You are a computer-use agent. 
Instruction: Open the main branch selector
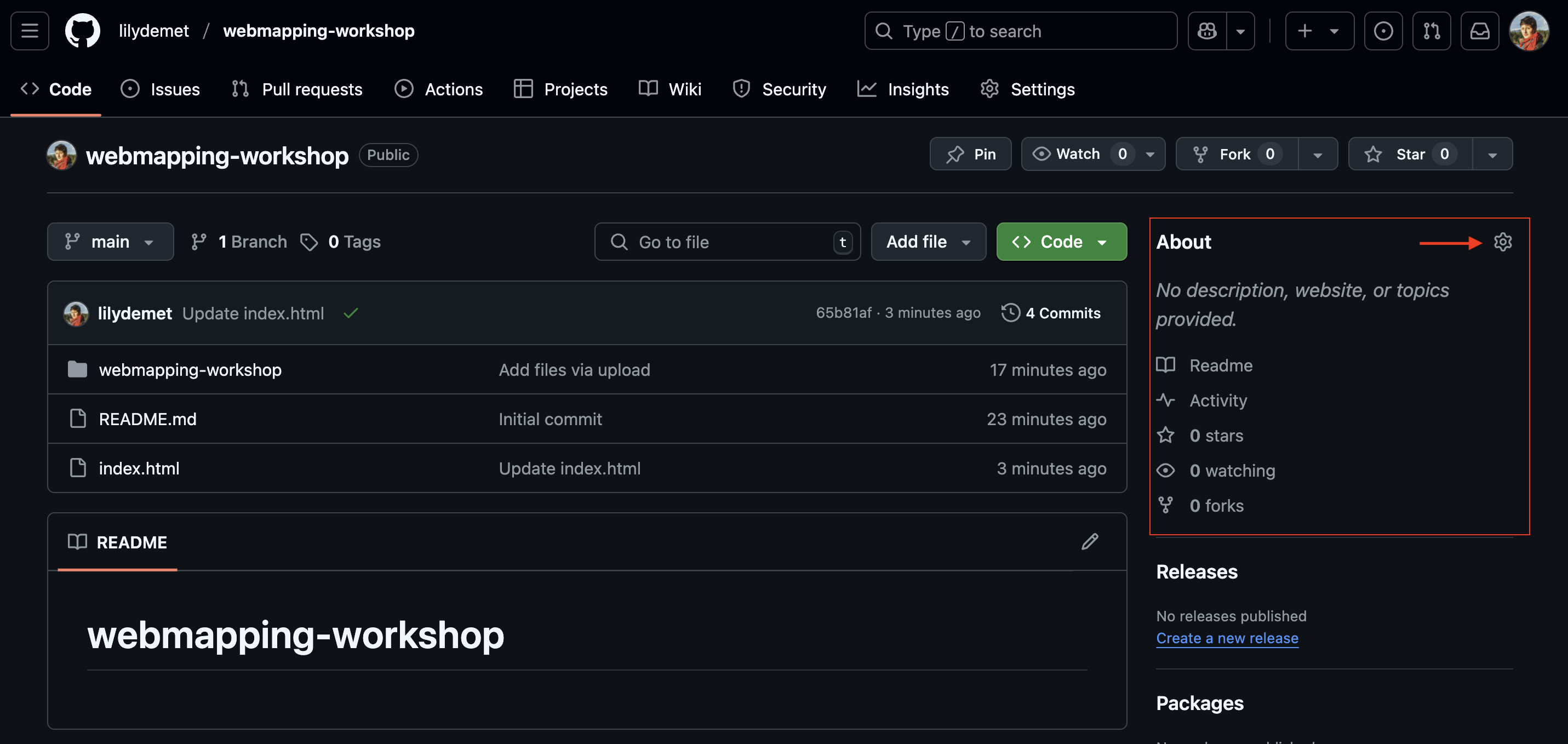click(x=110, y=242)
